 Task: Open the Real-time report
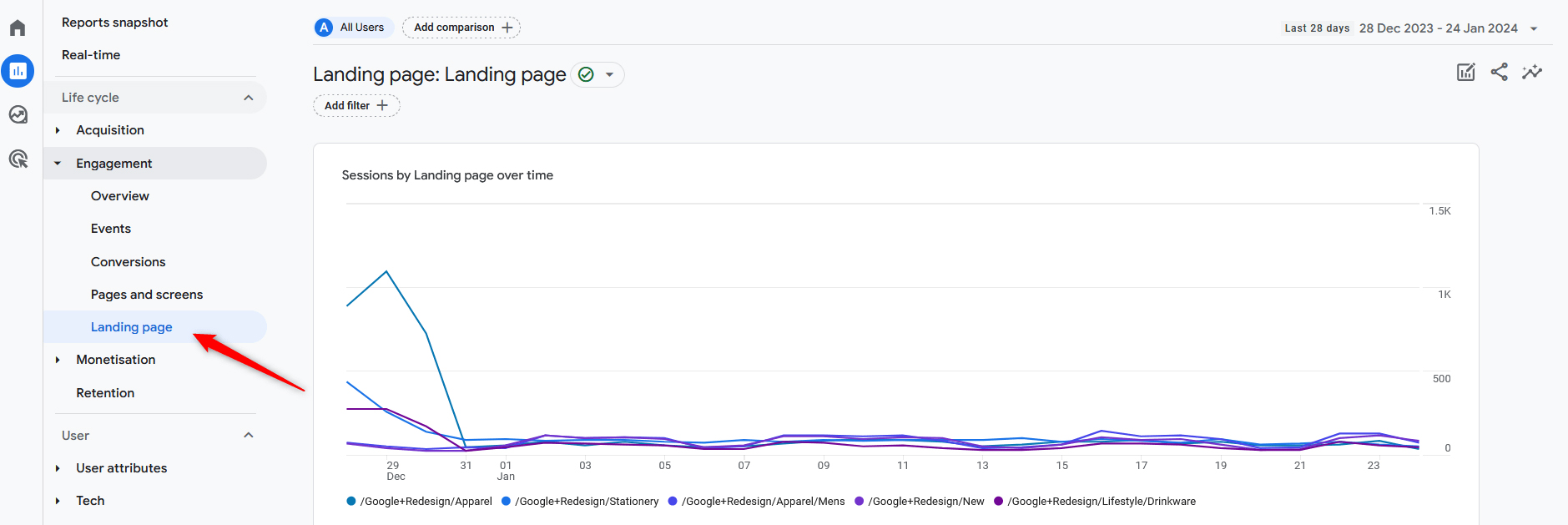(x=91, y=55)
